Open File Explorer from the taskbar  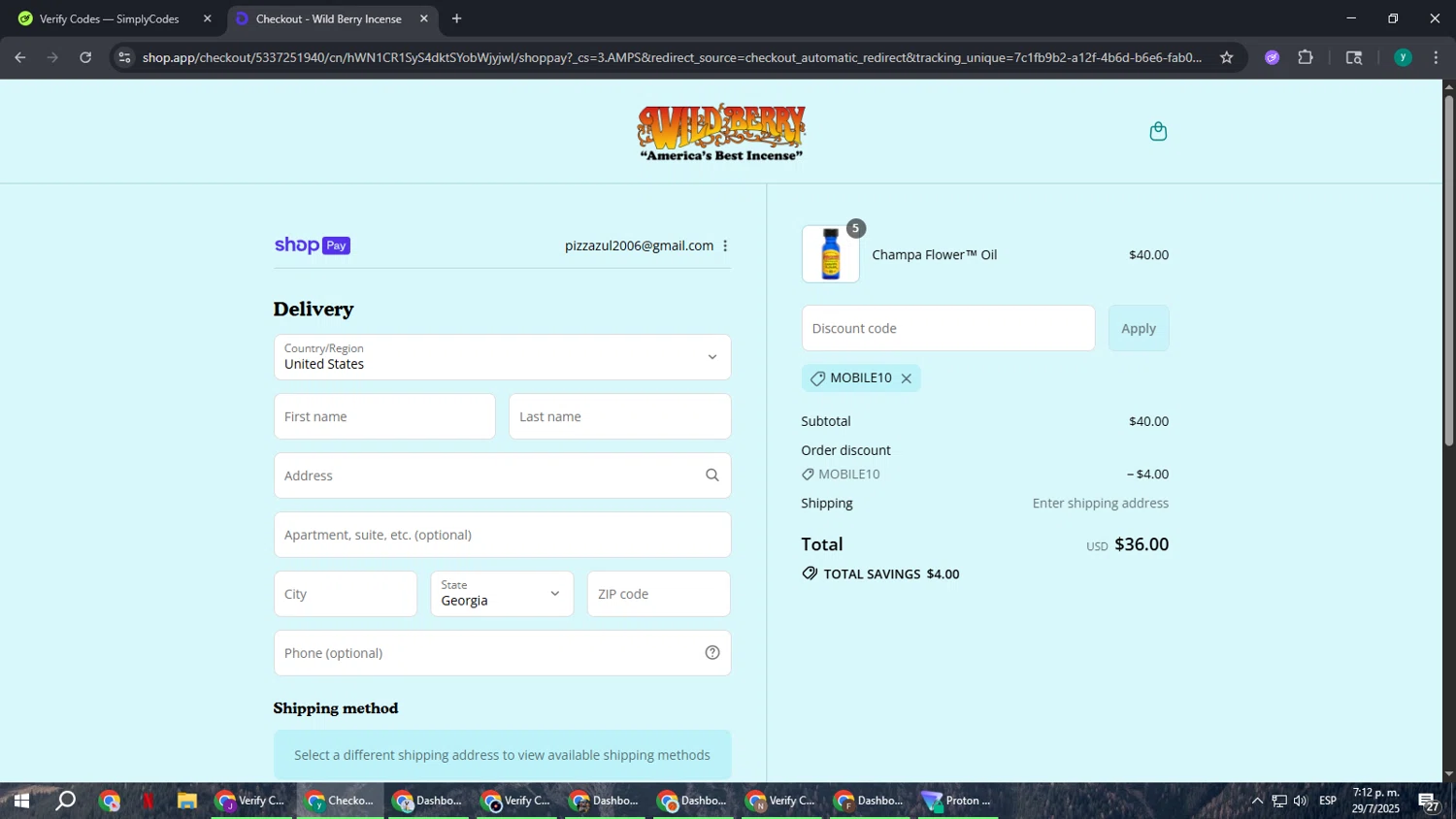tap(186, 801)
